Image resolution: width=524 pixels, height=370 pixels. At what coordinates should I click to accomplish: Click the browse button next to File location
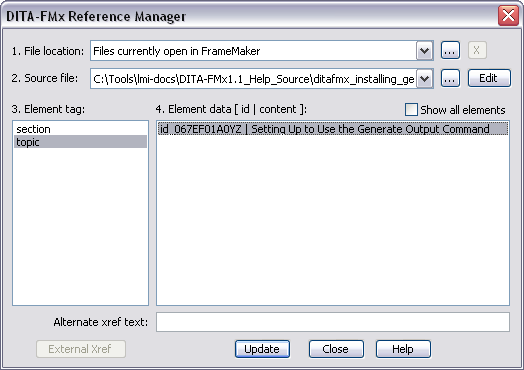(x=450, y=50)
